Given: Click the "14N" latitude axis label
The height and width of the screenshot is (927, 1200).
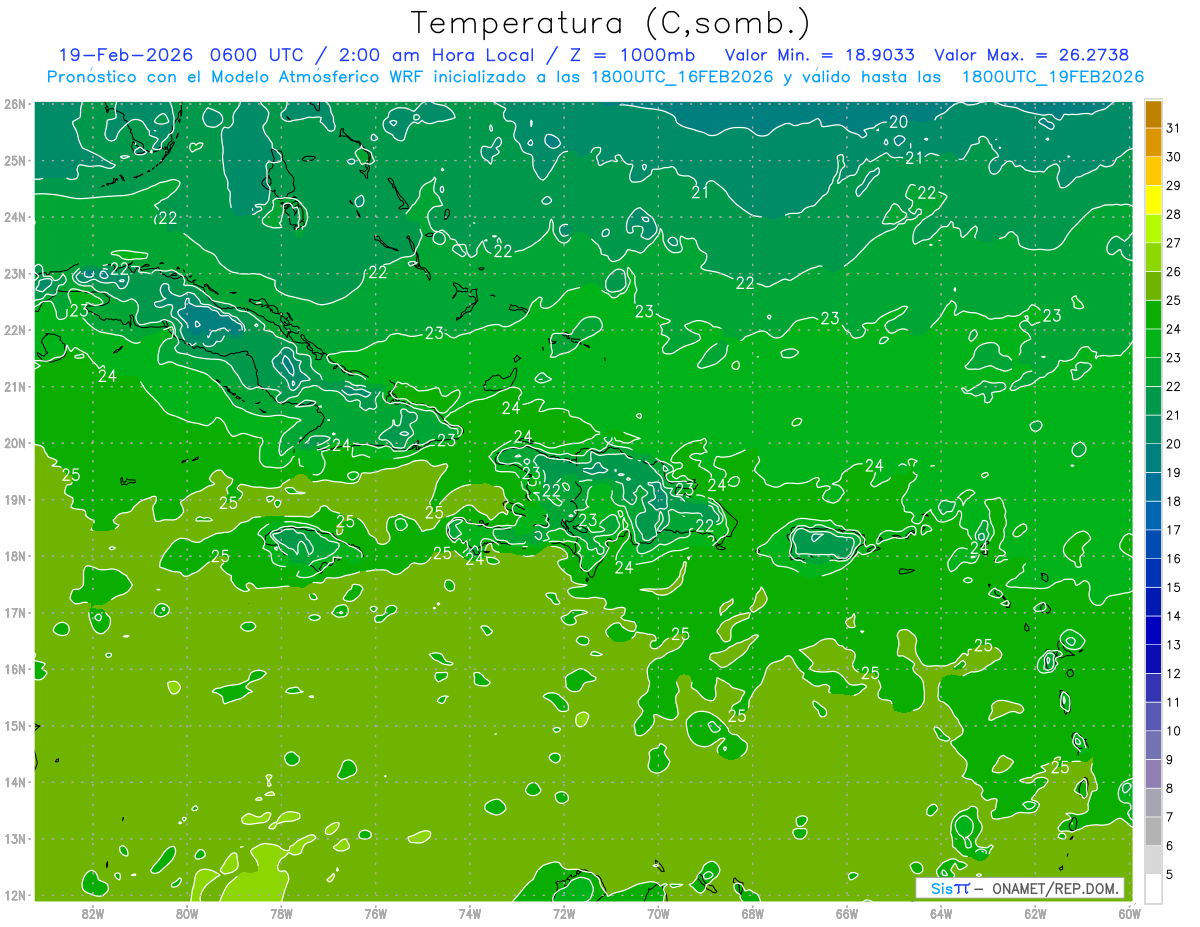Looking at the screenshot, I should tap(15, 782).
